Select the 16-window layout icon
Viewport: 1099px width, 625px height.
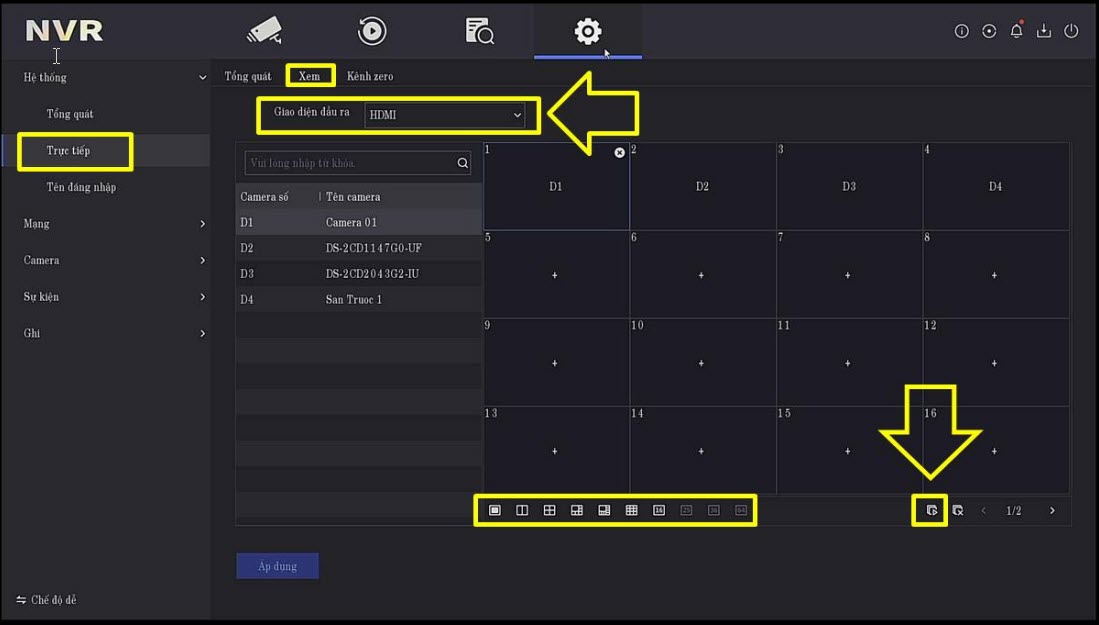point(659,510)
